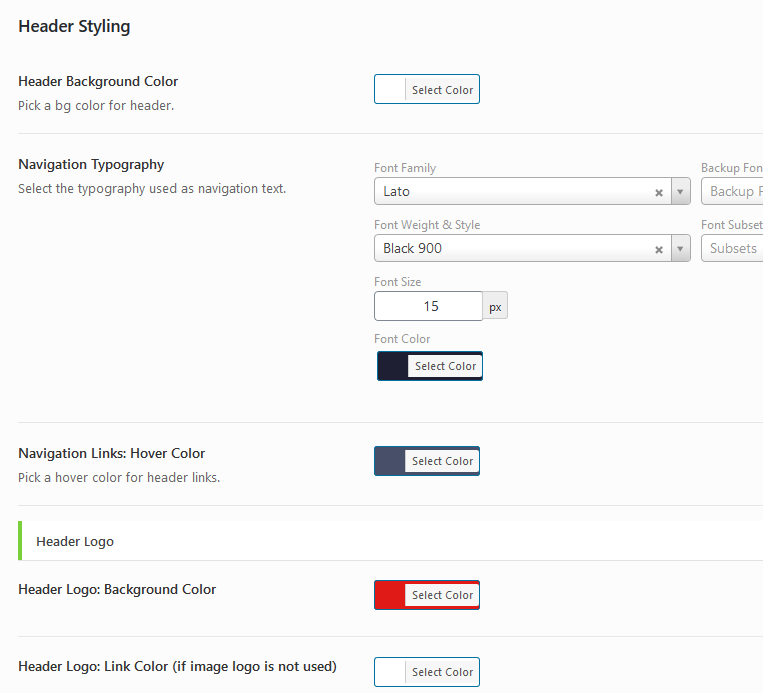
Task: Click the Lato font family field
Action: coord(510,192)
